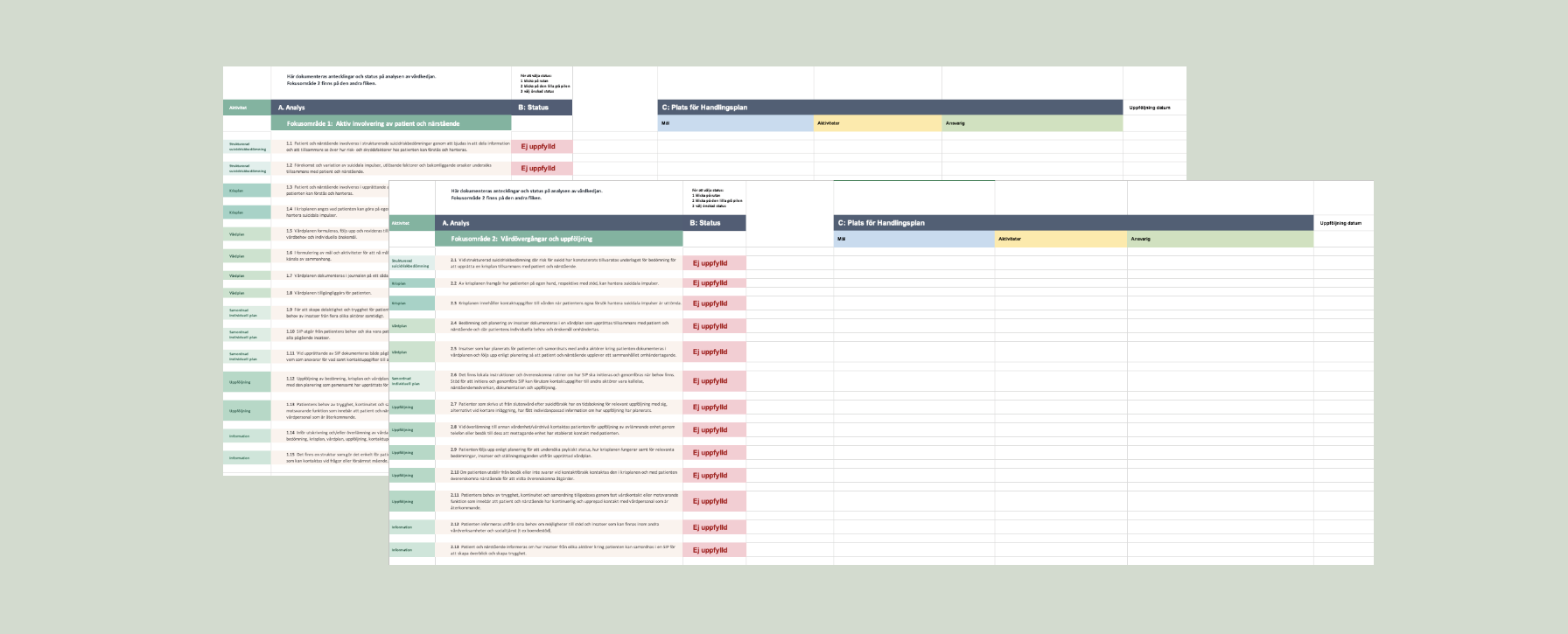The width and height of the screenshot is (1568, 634).
Task: Click blue 'Mål' column header in front sheet
Action: [x=913, y=239]
